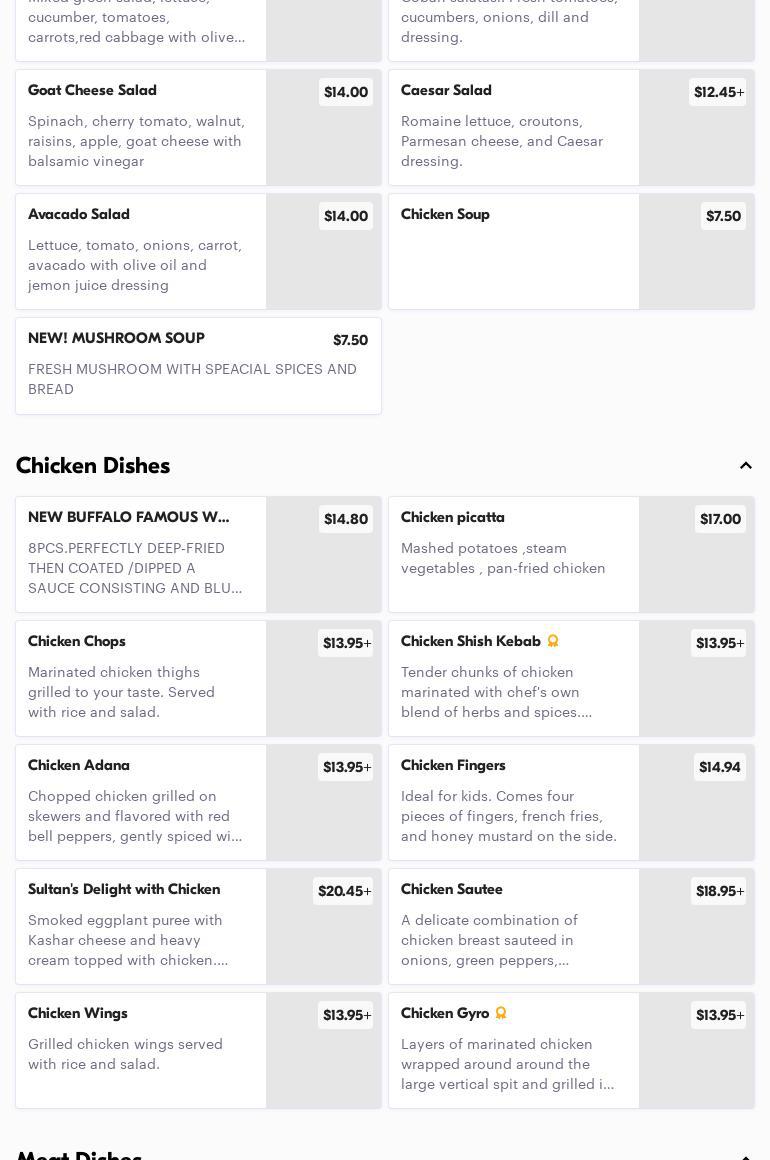Collapse the Chicken Dishes section chevron

click(x=745, y=466)
